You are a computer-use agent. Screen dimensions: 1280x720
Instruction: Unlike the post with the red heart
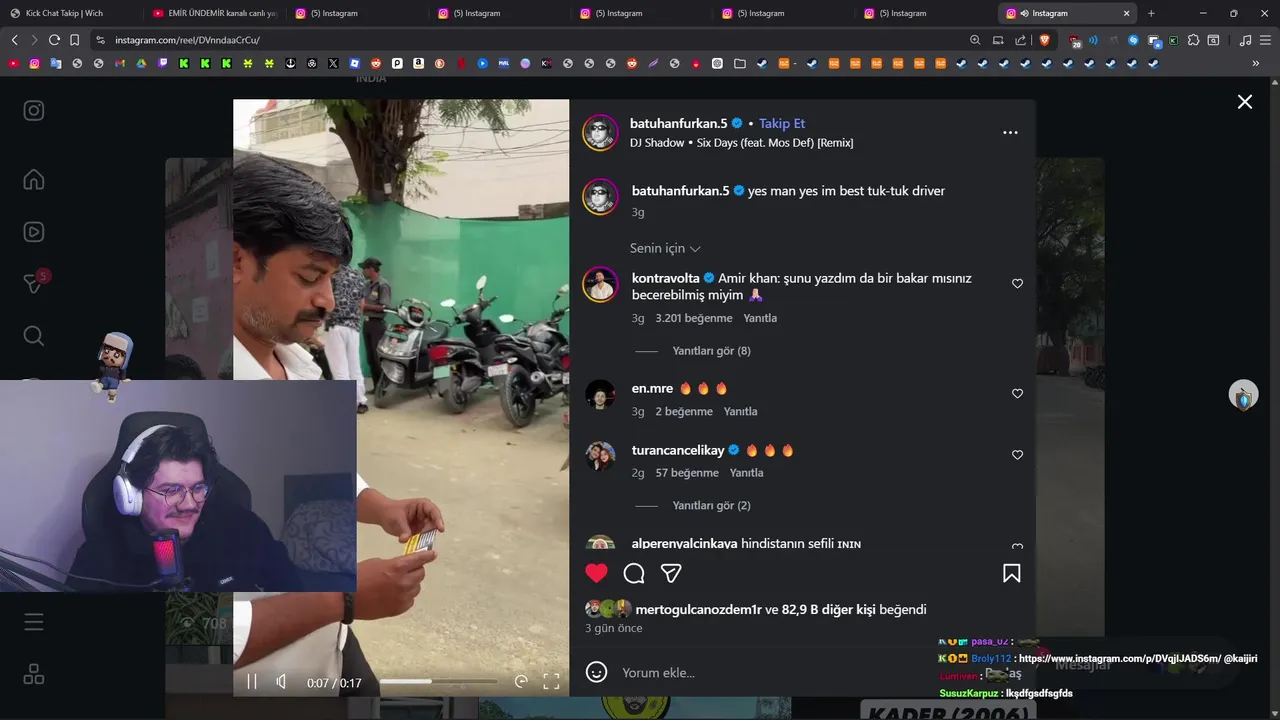coord(596,573)
